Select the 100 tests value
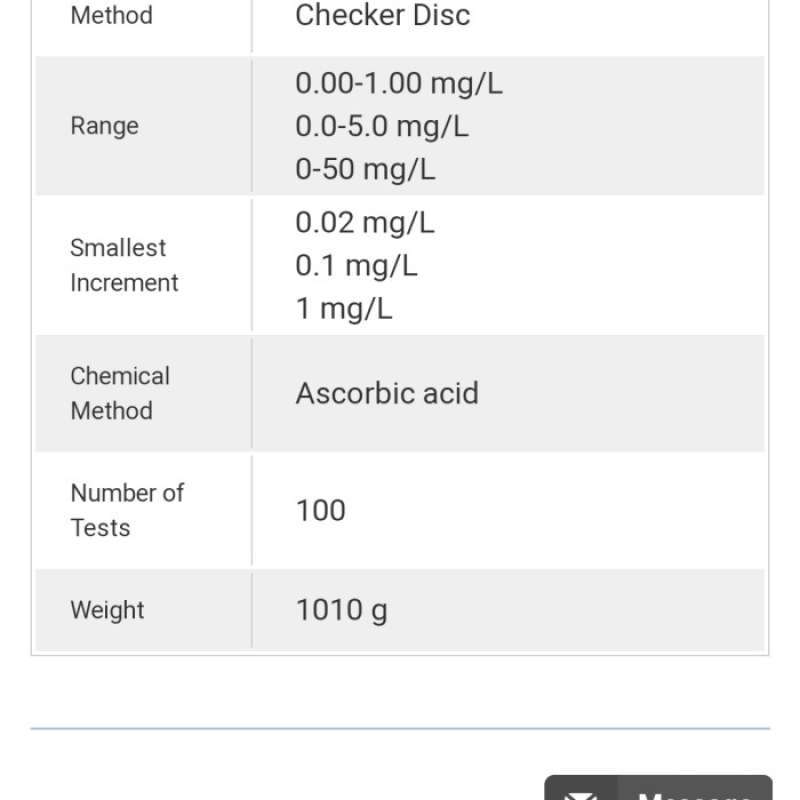This screenshot has height=800, width=800. pos(320,510)
